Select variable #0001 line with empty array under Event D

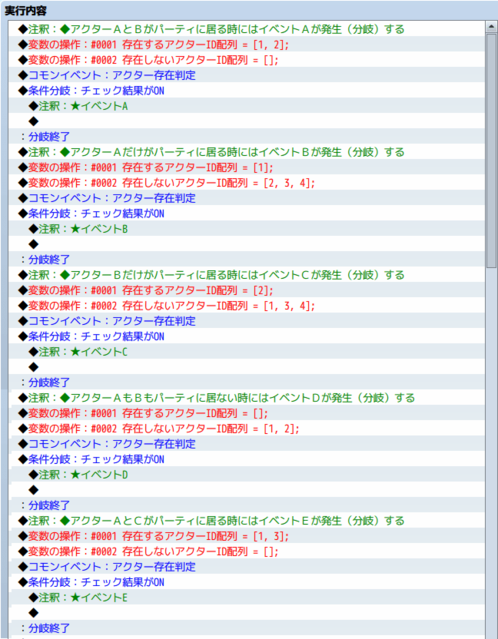(247, 413)
